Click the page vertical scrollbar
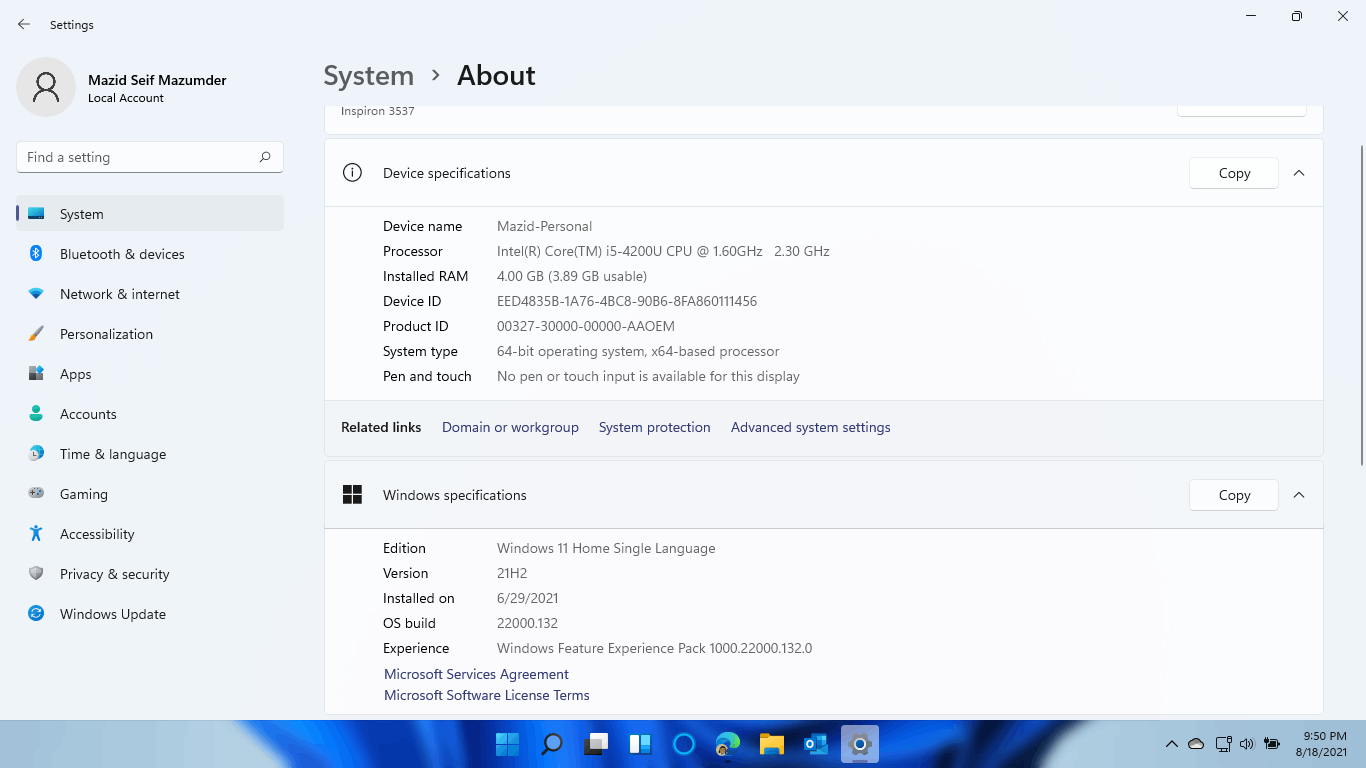The width and height of the screenshot is (1366, 768). pyautogui.click(x=1361, y=305)
